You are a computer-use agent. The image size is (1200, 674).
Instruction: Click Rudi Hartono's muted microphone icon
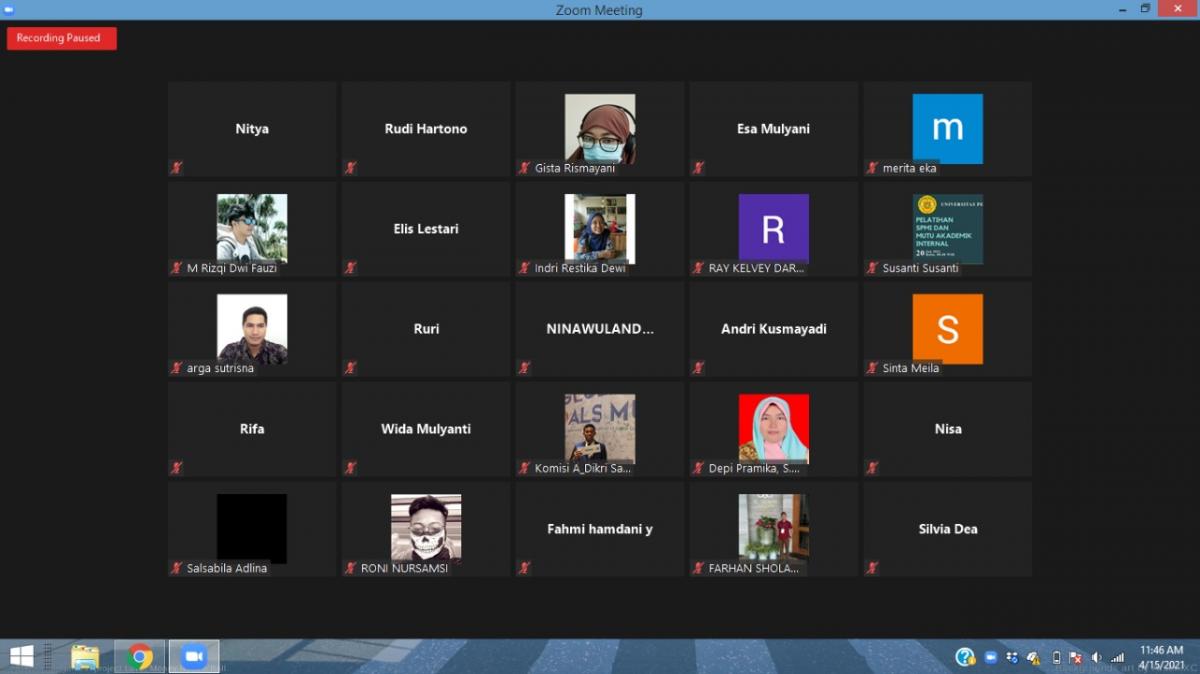click(351, 168)
